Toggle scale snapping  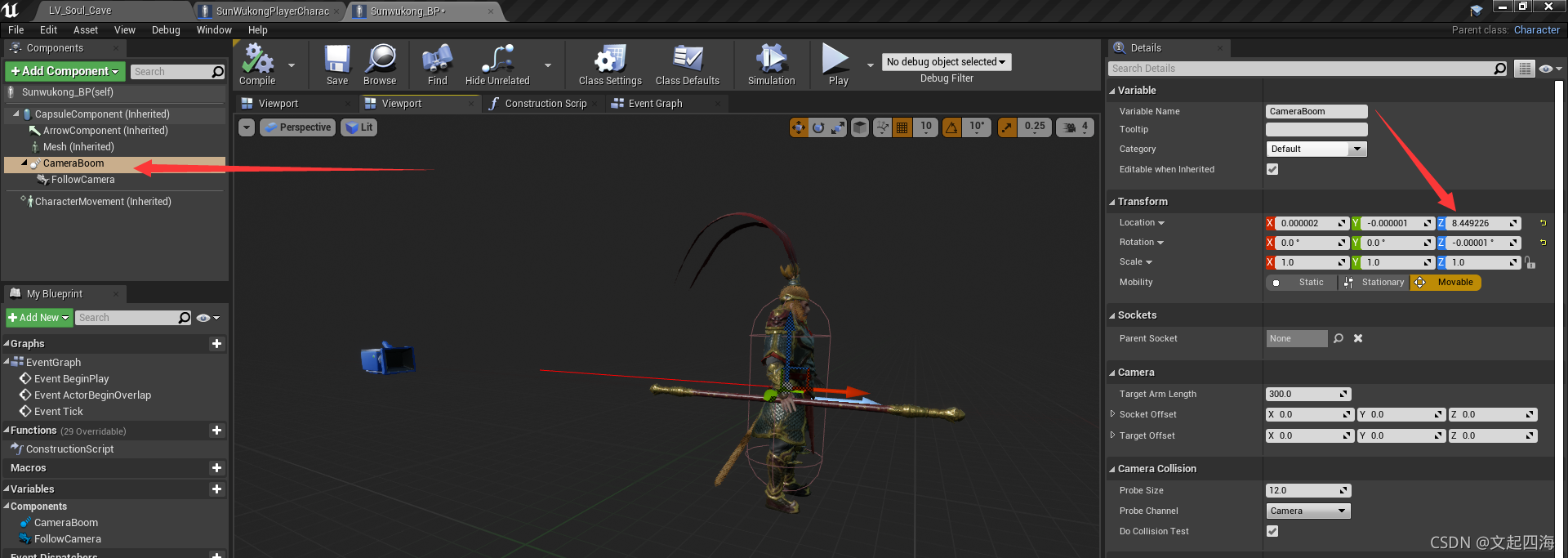coord(1007,127)
